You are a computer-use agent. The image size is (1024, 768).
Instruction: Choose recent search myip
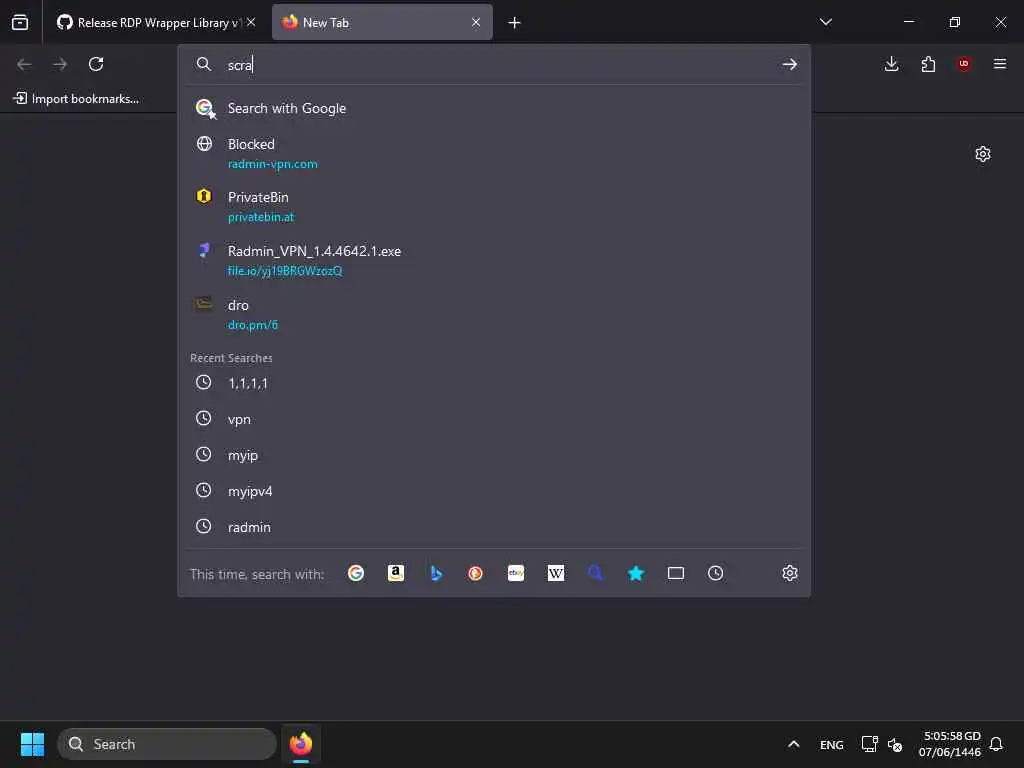coord(494,455)
